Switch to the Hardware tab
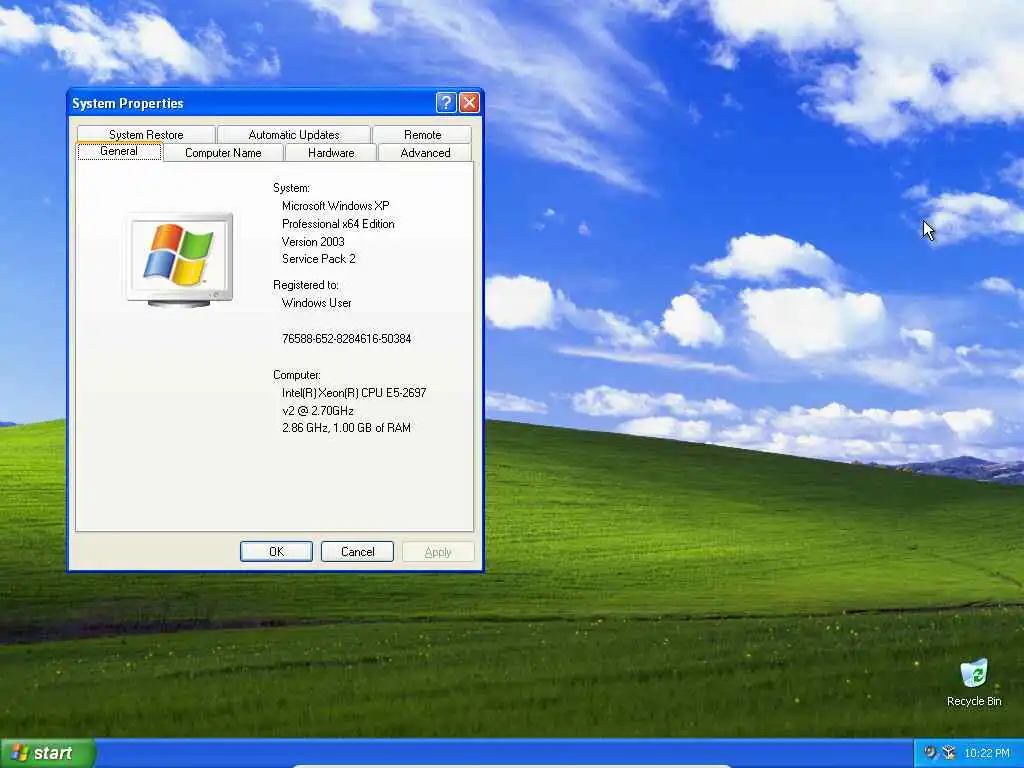Image resolution: width=1024 pixels, height=768 pixels. coord(331,153)
